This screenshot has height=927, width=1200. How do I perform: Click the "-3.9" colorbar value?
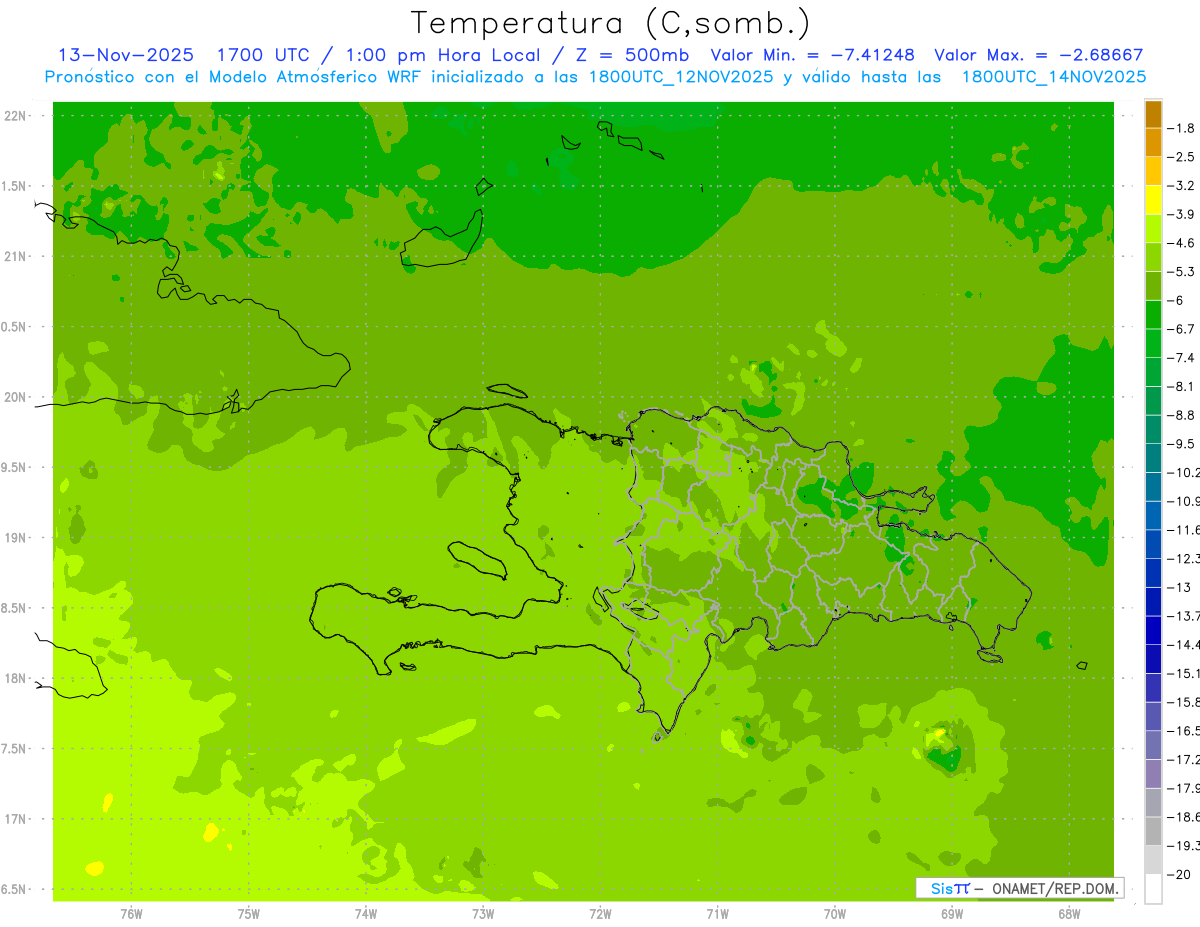coord(1181,214)
